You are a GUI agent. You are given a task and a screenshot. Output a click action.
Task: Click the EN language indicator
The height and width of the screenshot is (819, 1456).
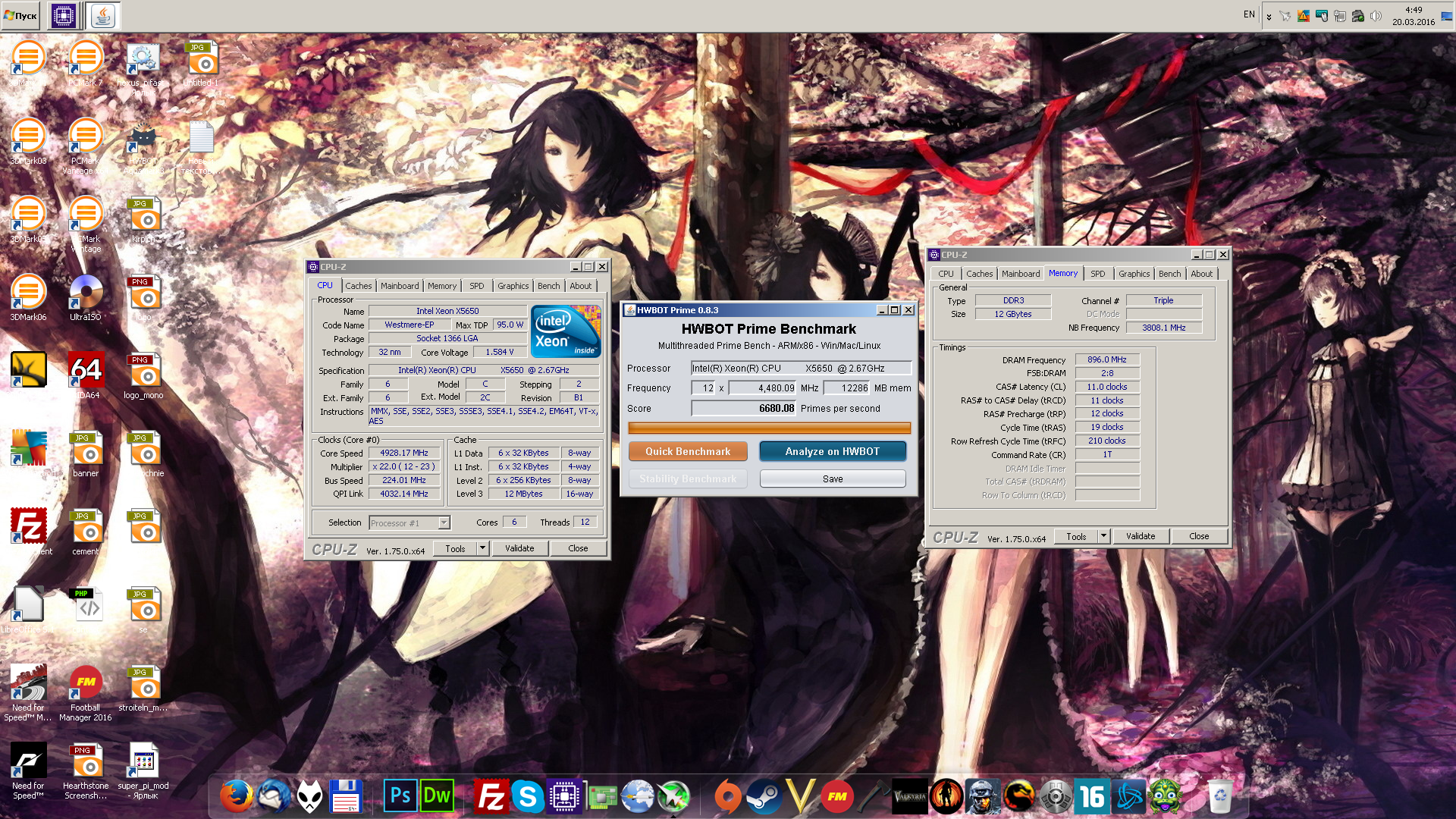point(1249,14)
